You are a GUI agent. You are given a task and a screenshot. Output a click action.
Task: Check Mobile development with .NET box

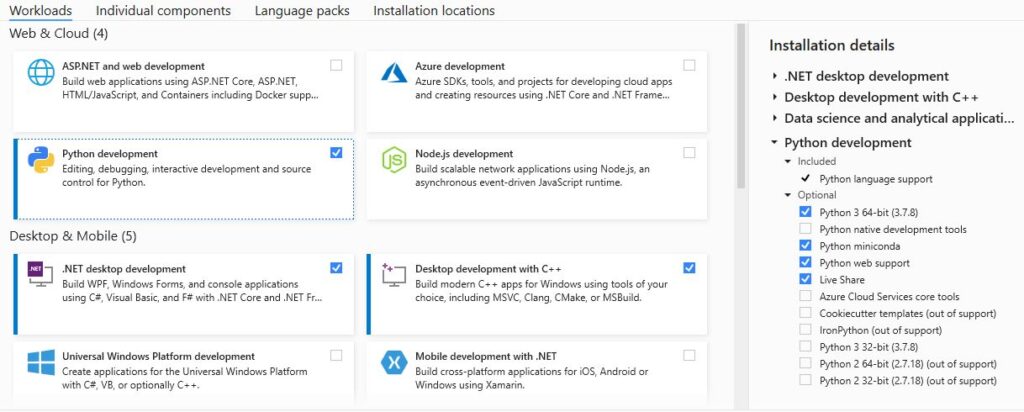point(689,355)
